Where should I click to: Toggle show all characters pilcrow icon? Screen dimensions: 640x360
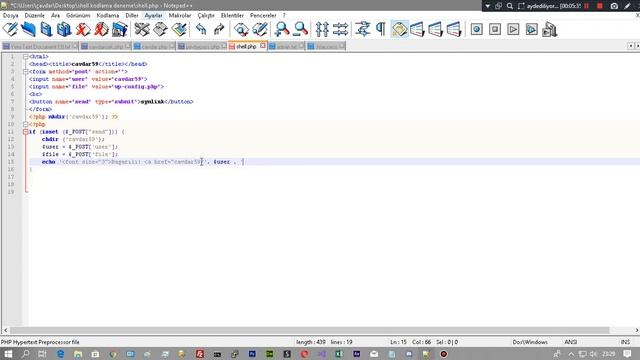click(x=380, y=29)
